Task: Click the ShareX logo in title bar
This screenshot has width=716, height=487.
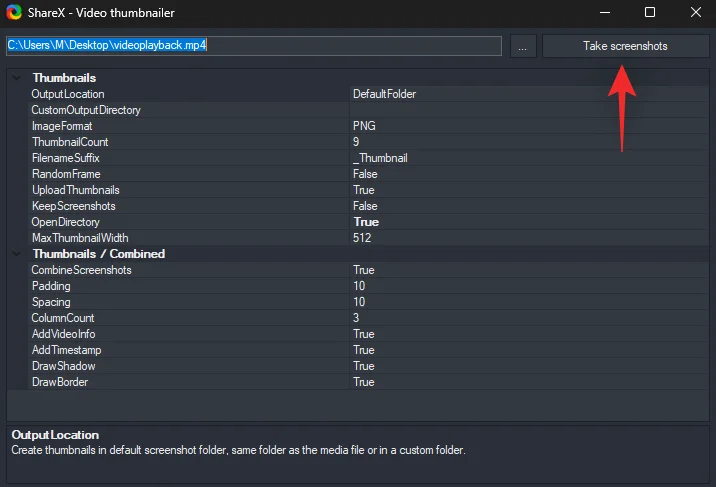Action: (14, 13)
